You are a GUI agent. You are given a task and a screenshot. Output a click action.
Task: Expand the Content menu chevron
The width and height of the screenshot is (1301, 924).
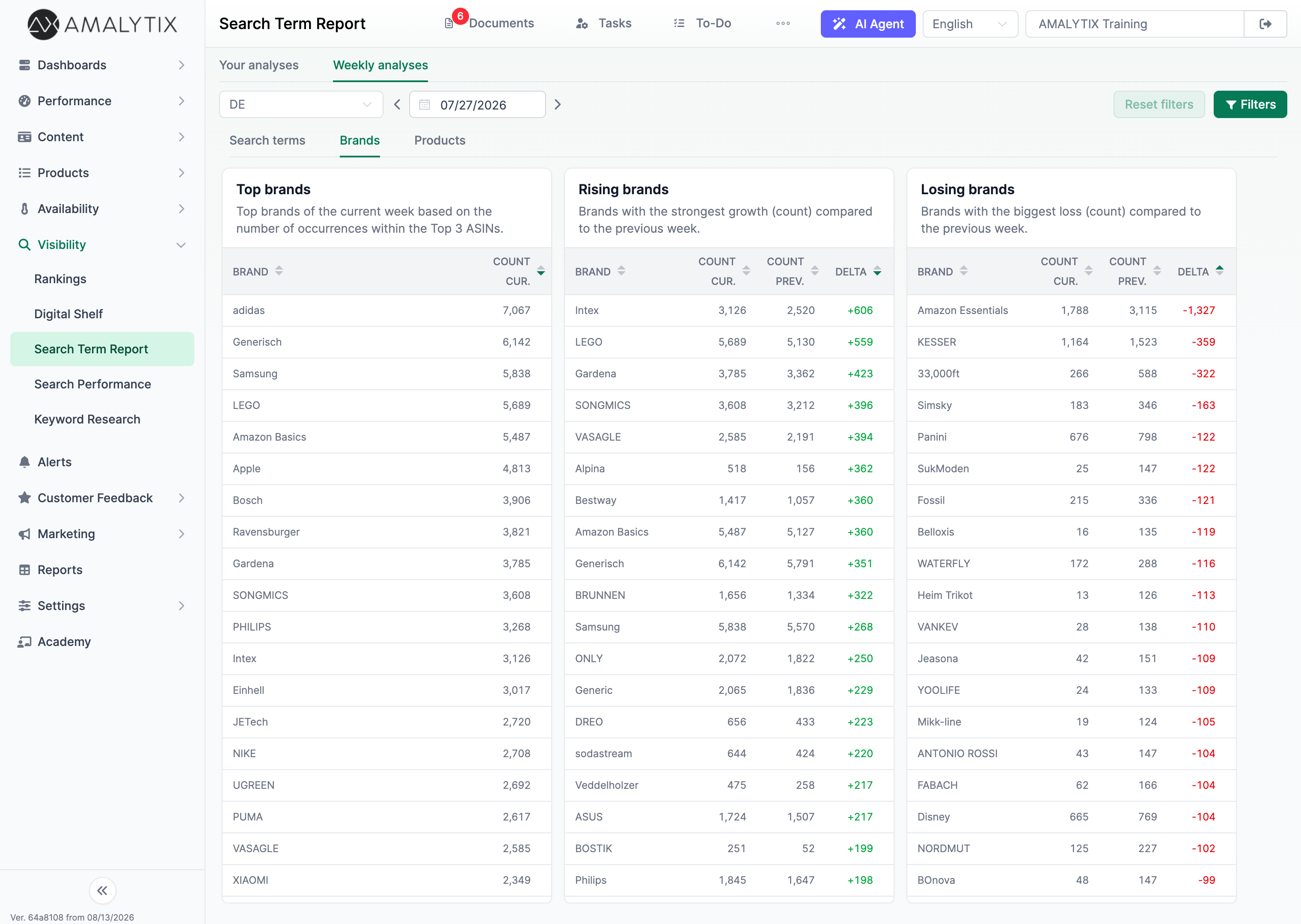[x=181, y=136]
